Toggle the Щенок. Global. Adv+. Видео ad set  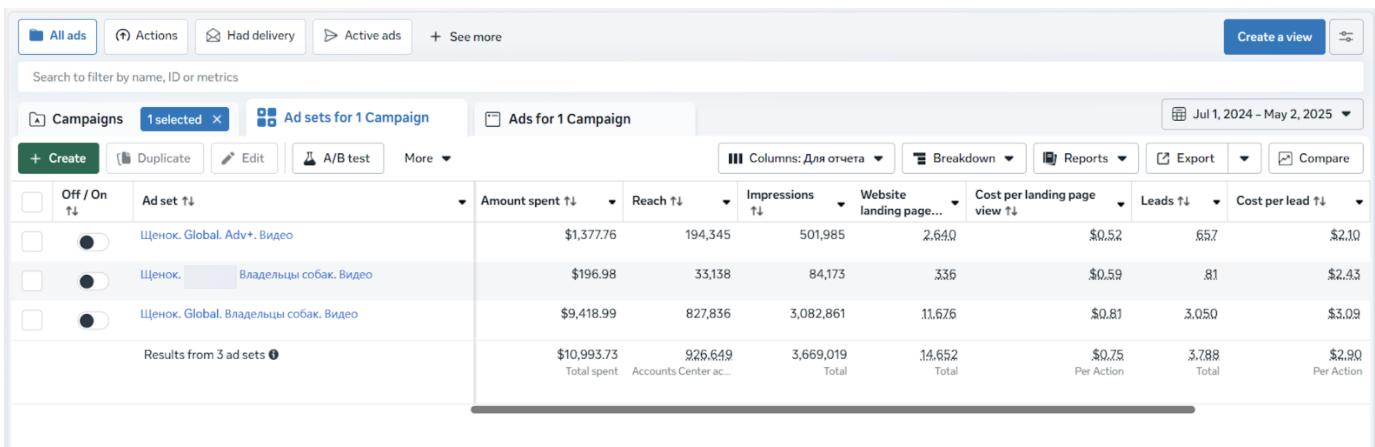point(93,241)
